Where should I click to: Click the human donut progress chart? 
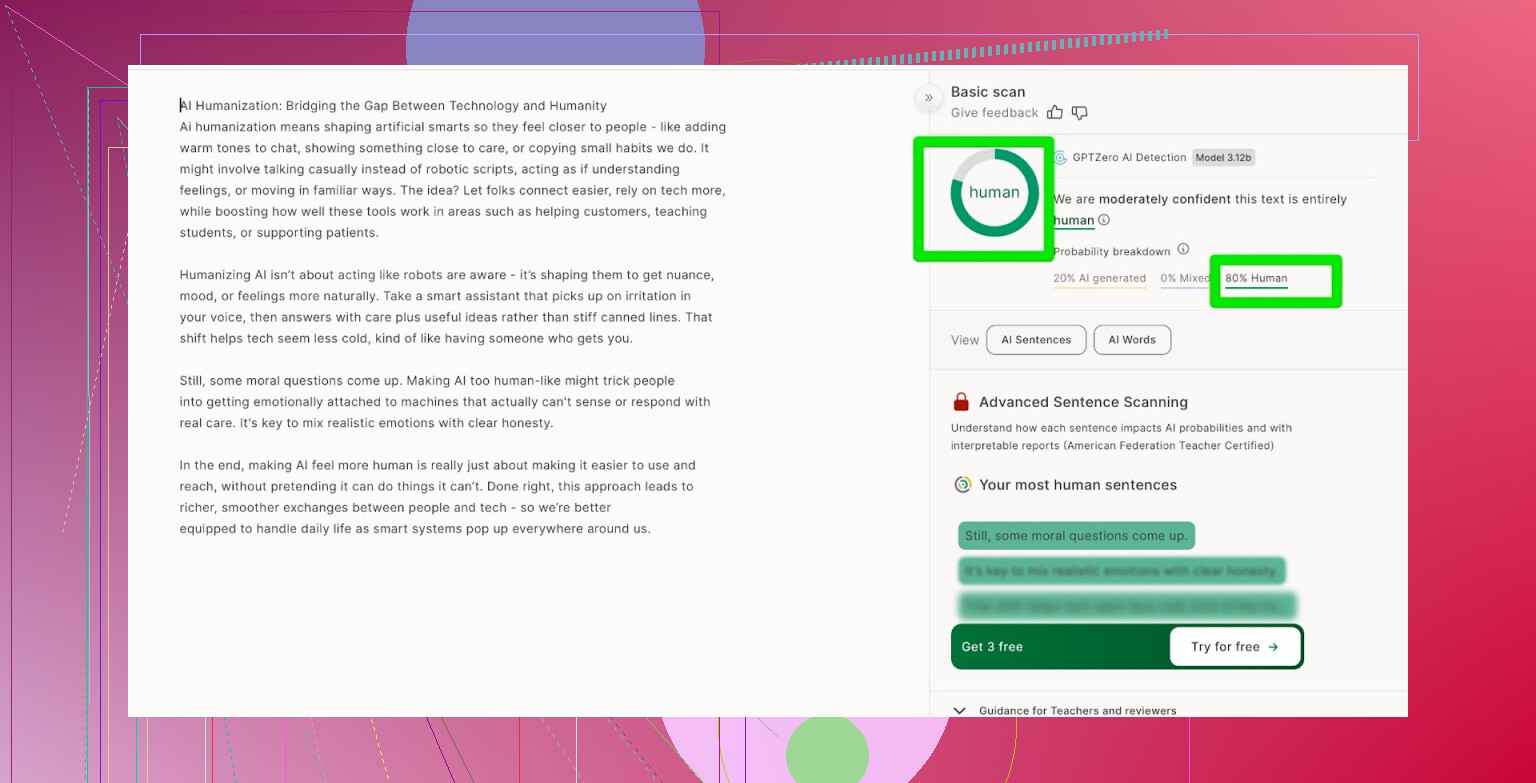pos(994,193)
